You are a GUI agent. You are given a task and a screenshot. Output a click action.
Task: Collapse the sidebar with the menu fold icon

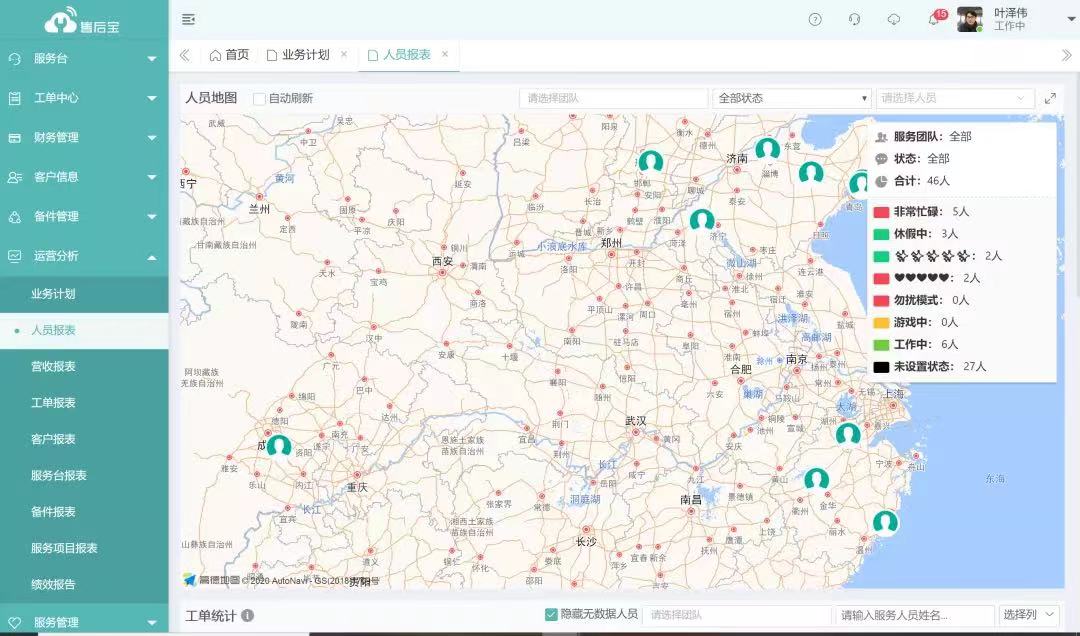[189, 20]
